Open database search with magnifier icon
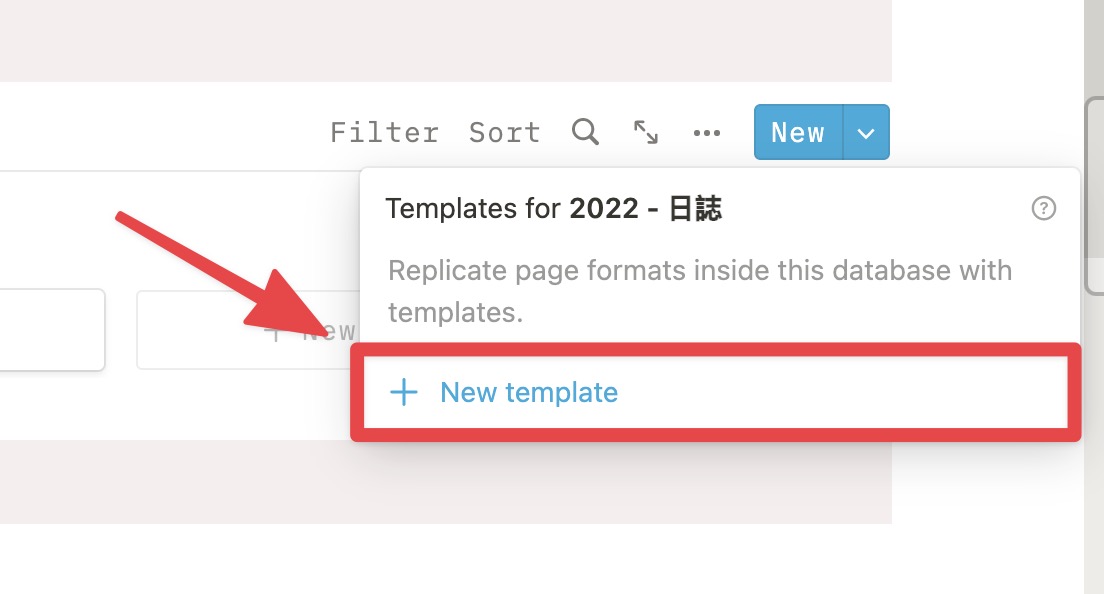The image size is (1104, 594). point(585,132)
